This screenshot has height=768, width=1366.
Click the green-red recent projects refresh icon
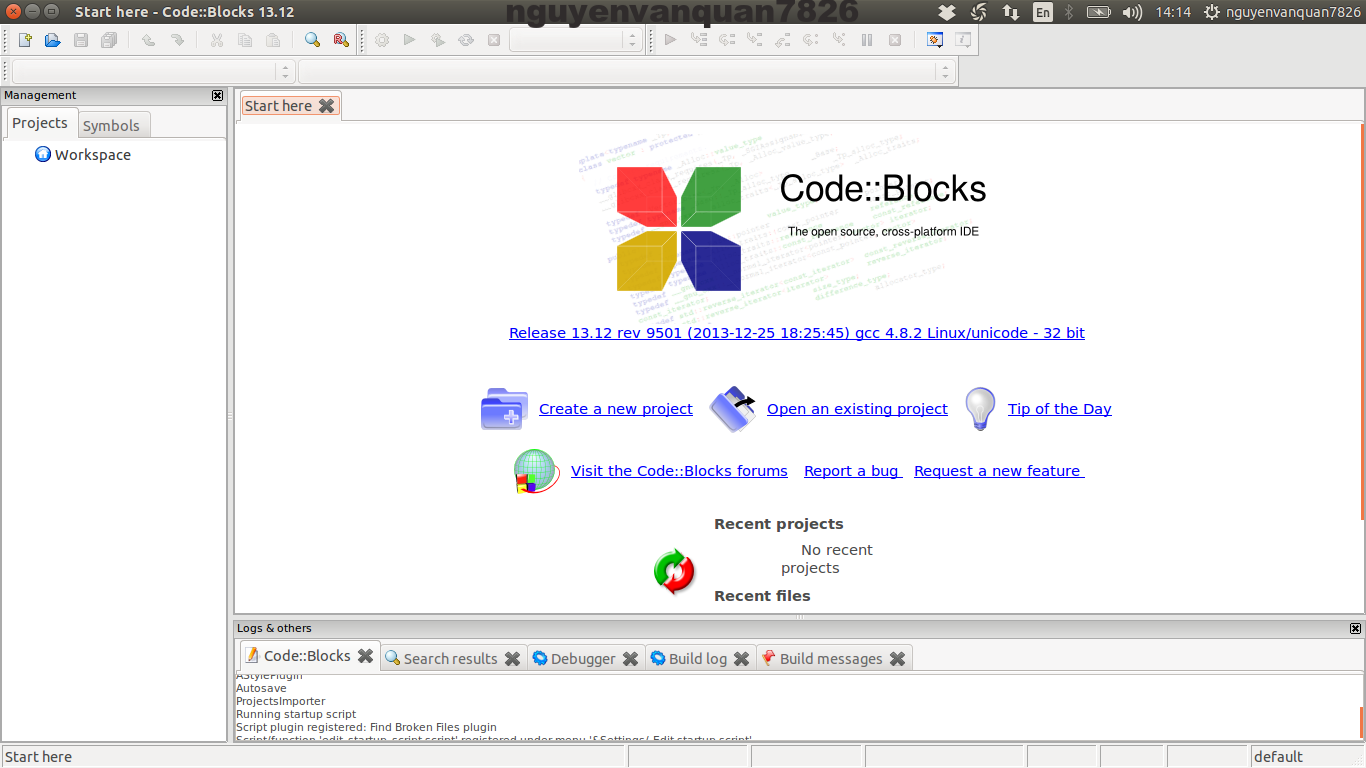coord(674,572)
